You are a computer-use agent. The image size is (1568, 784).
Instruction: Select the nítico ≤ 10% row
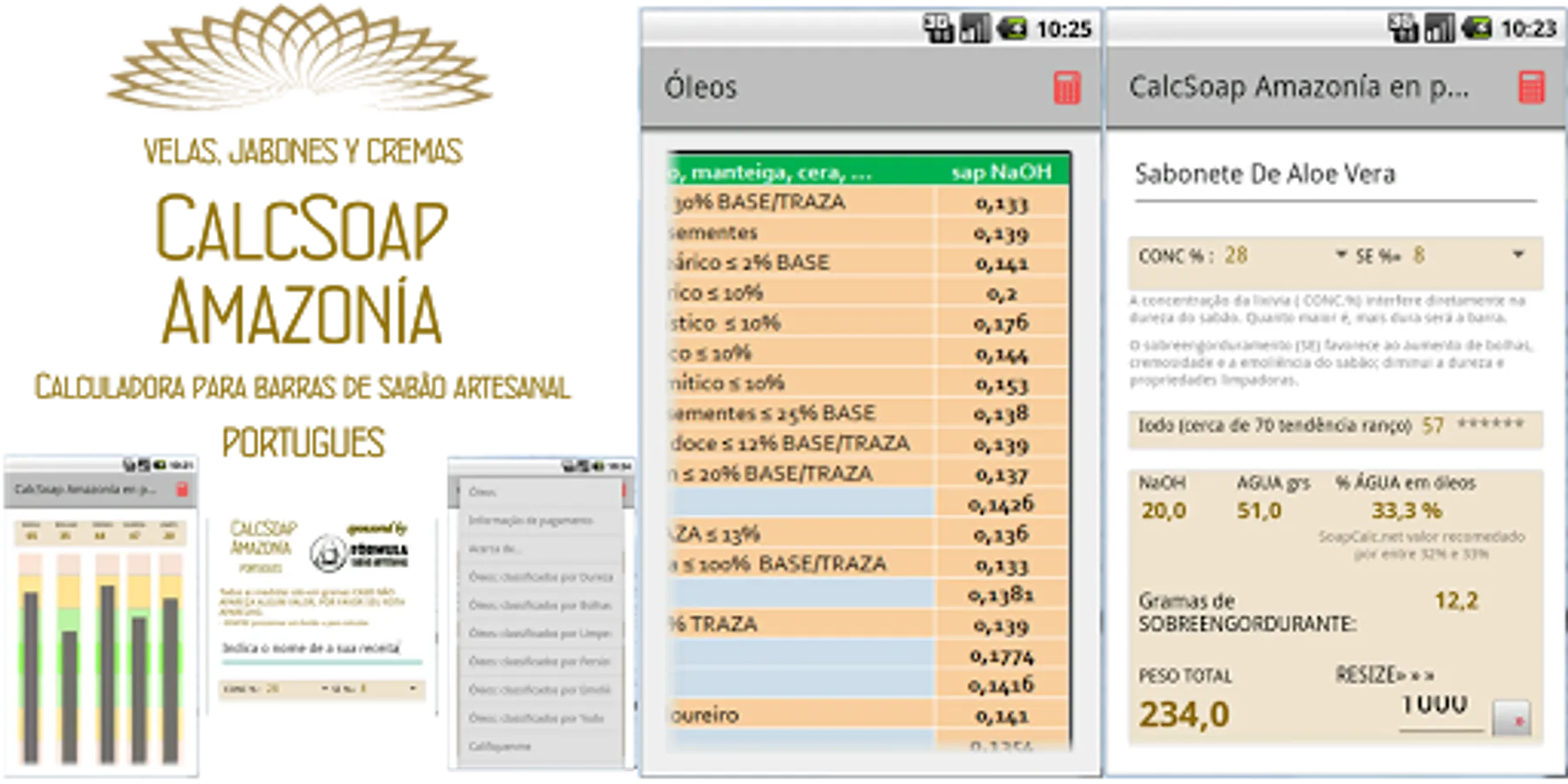tap(868, 383)
